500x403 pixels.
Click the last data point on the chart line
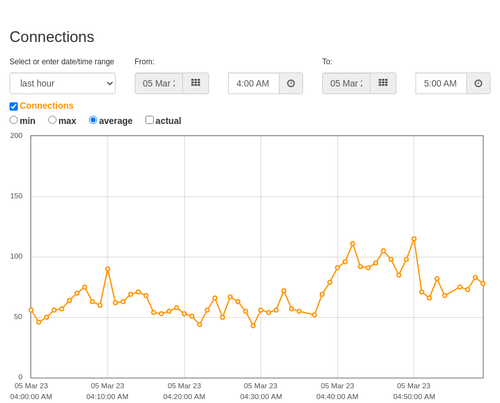pos(483,283)
